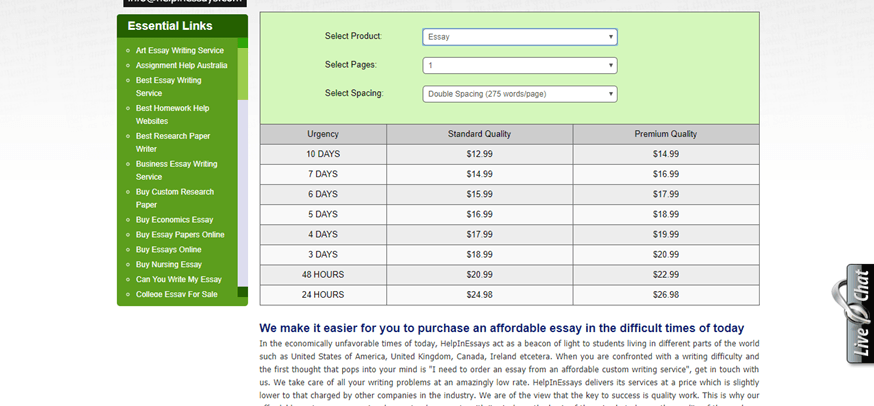874x406 pixels.
Task: Select the 7 DAYS urgency cell
Action: 323,175
